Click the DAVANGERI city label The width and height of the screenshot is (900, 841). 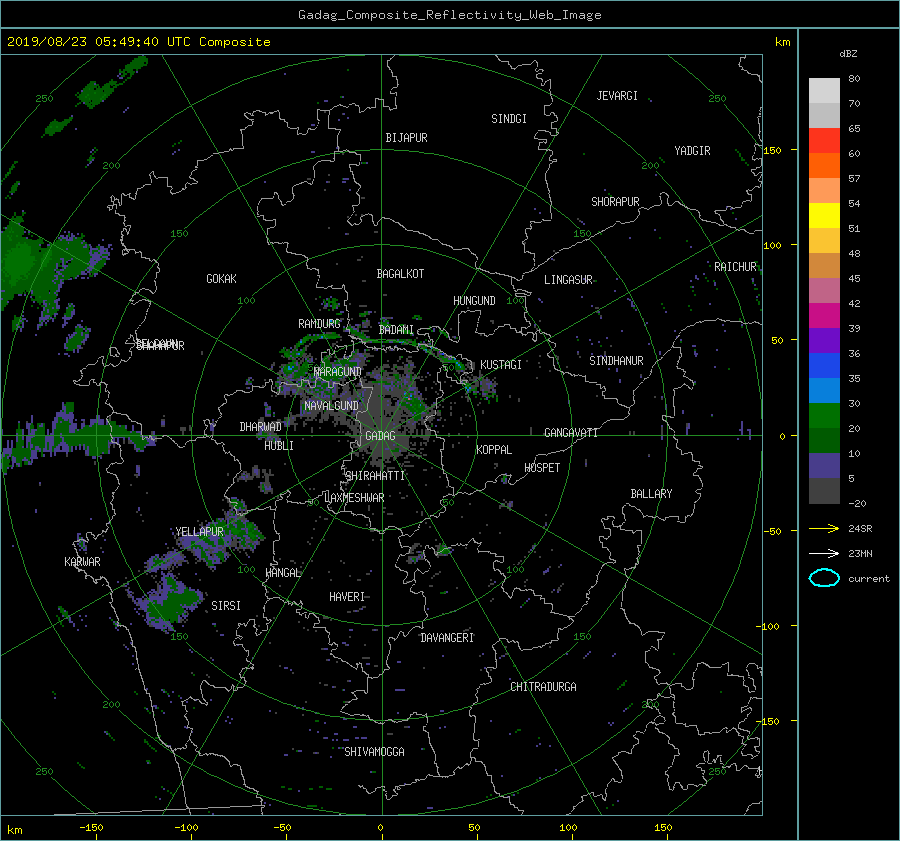click(x=447, y=638)
